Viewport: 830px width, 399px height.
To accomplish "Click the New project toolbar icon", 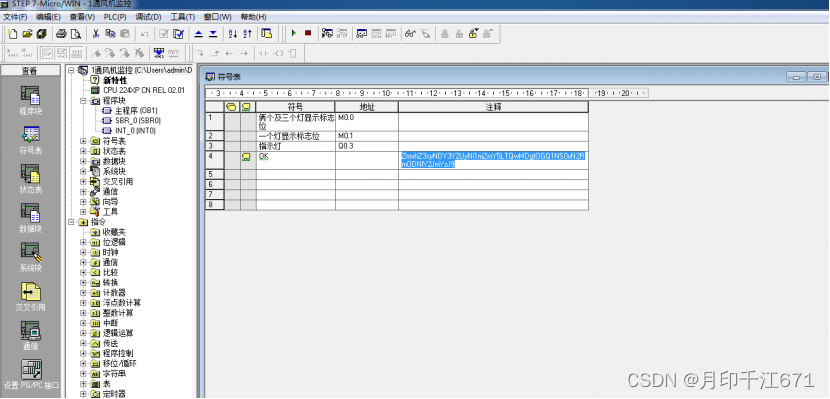I will pos(13,34).
